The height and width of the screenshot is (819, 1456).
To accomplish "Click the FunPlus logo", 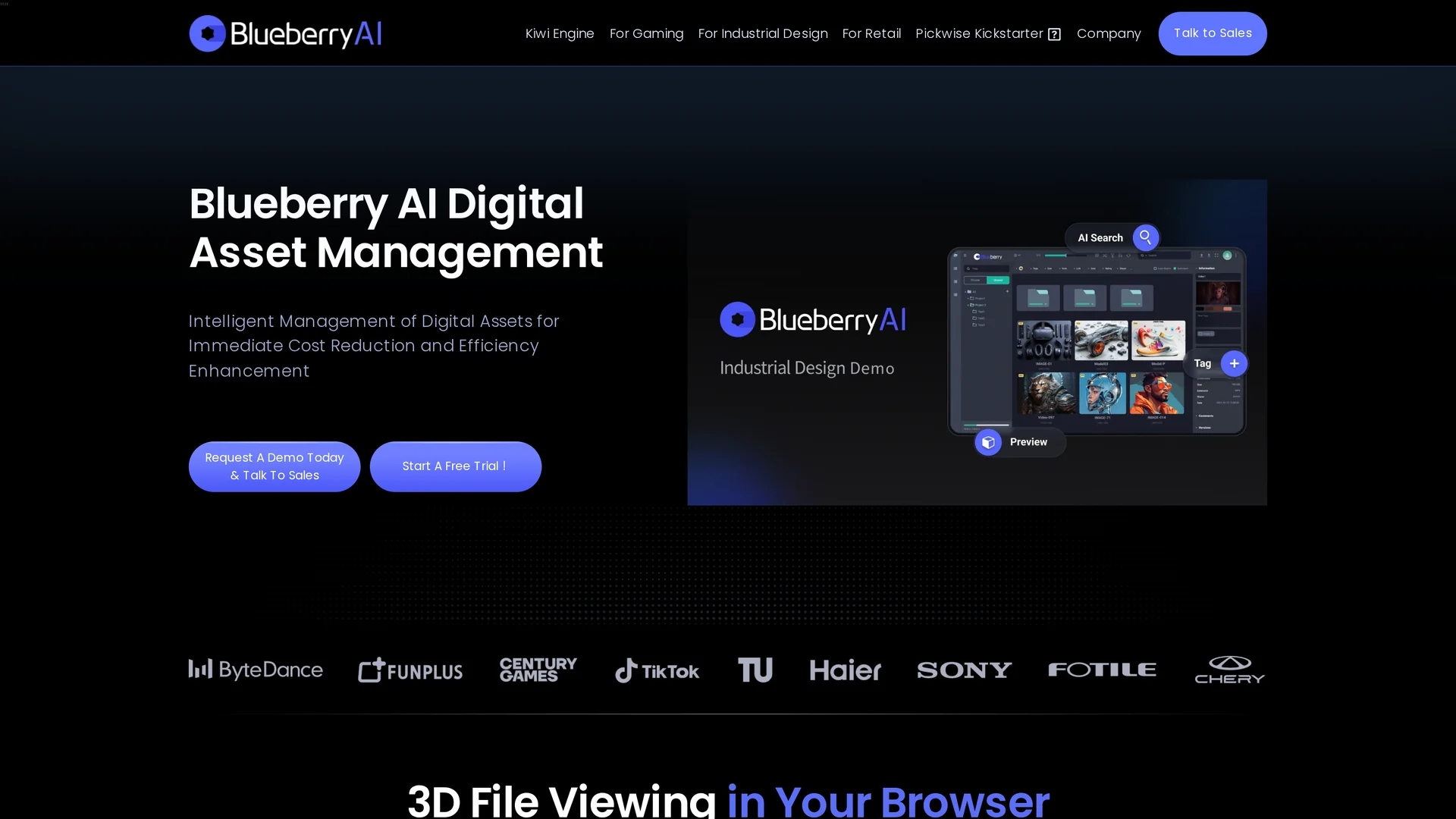I will (x=410, y=670).
